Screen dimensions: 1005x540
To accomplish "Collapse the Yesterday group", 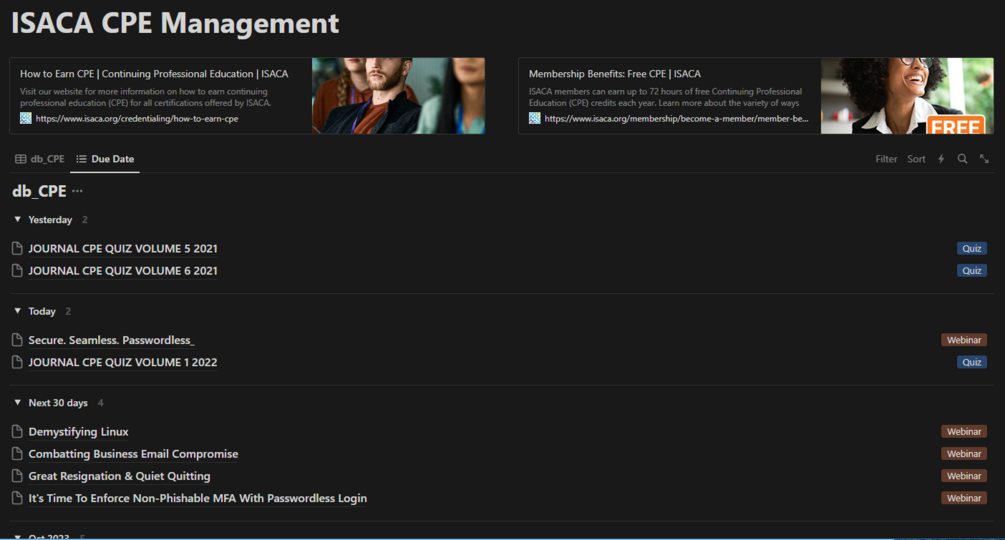I will 17,219.
